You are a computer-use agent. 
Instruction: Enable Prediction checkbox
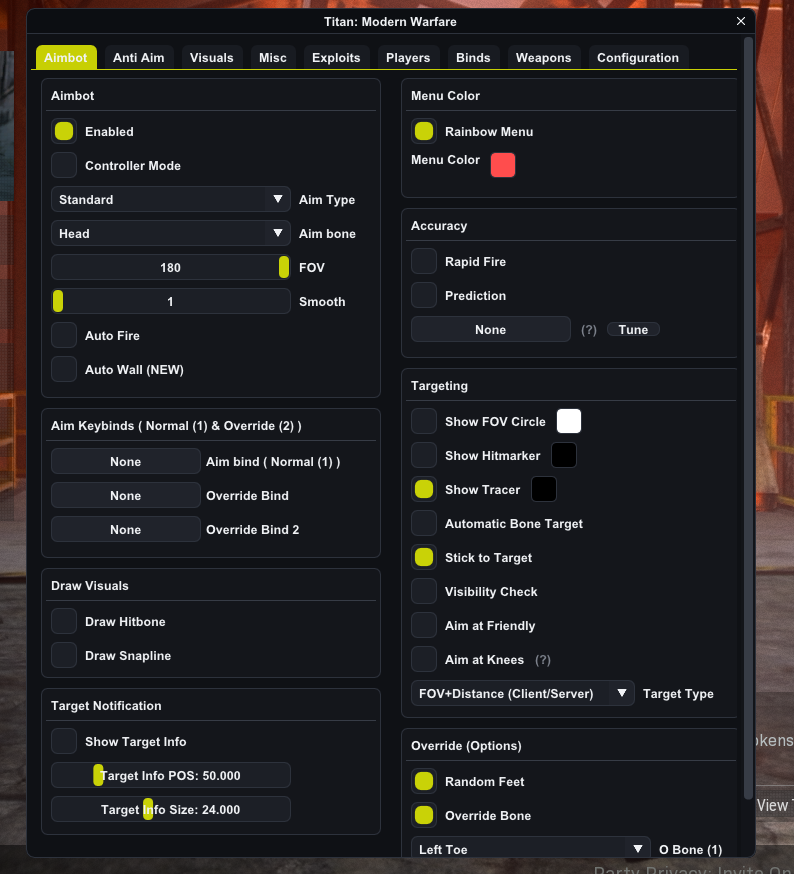[x=424, y=295]
